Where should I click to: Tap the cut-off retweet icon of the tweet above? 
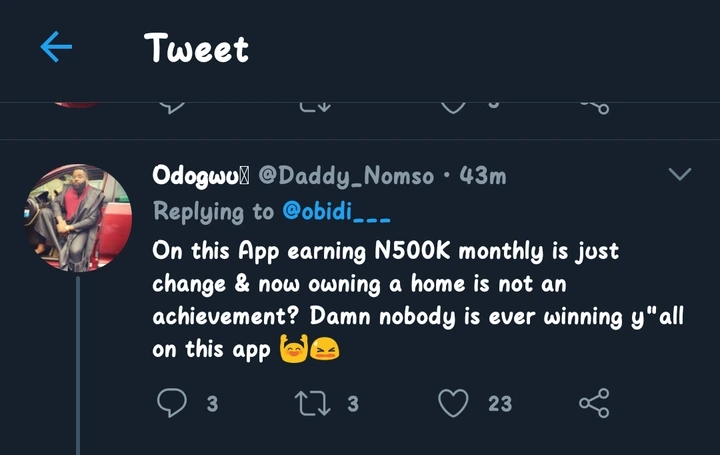(x=312, y=106)
